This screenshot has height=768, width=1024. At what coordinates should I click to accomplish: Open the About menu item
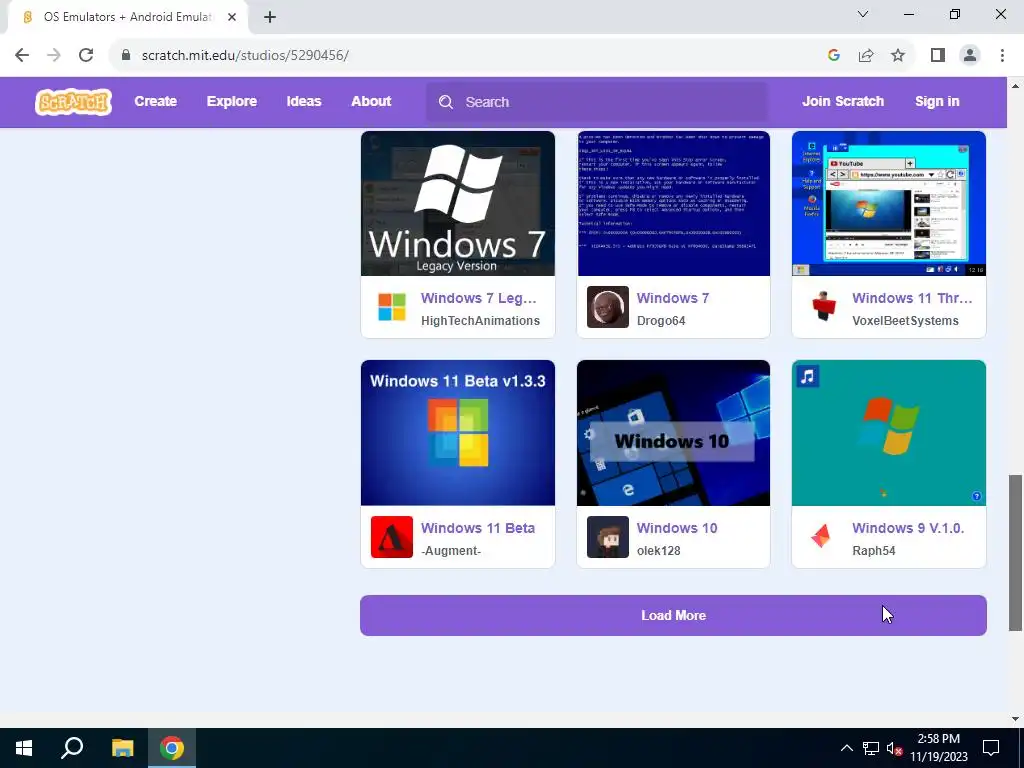(x=371, y=101)
